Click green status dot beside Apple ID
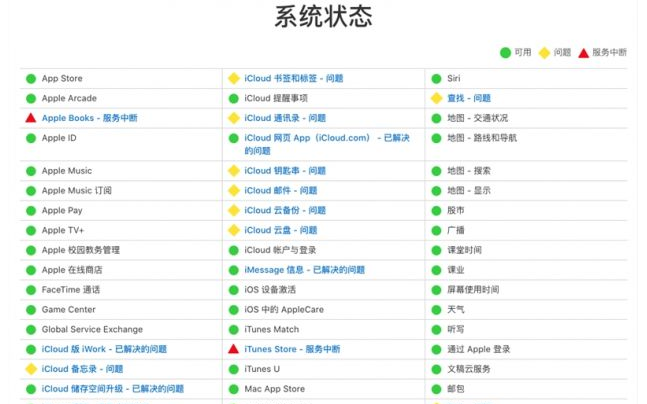 tap(31, 138)
